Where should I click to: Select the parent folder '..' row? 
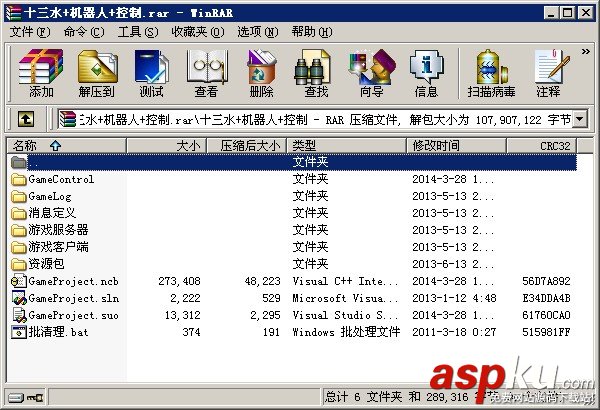point(293,162)
